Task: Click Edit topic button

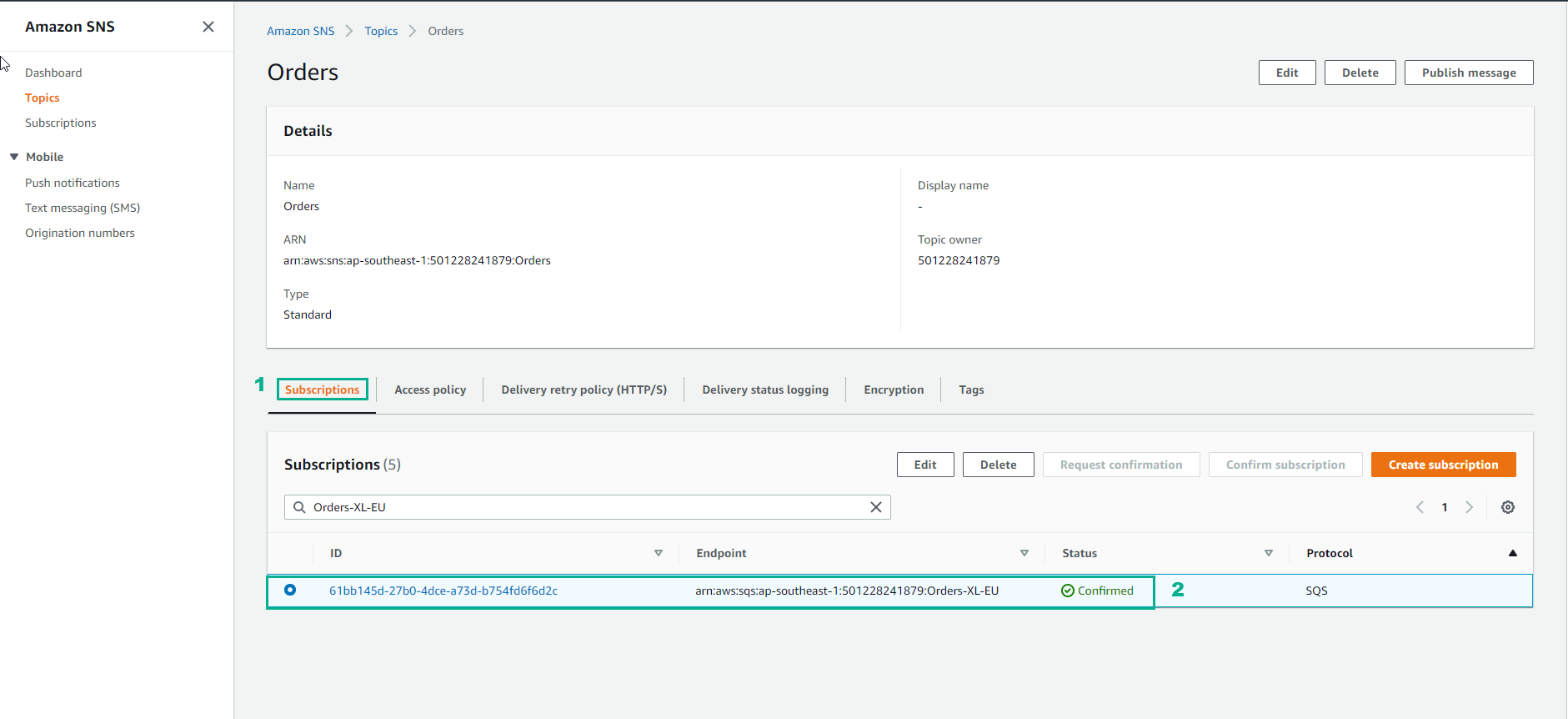Action: click(x=1287, y=73)
